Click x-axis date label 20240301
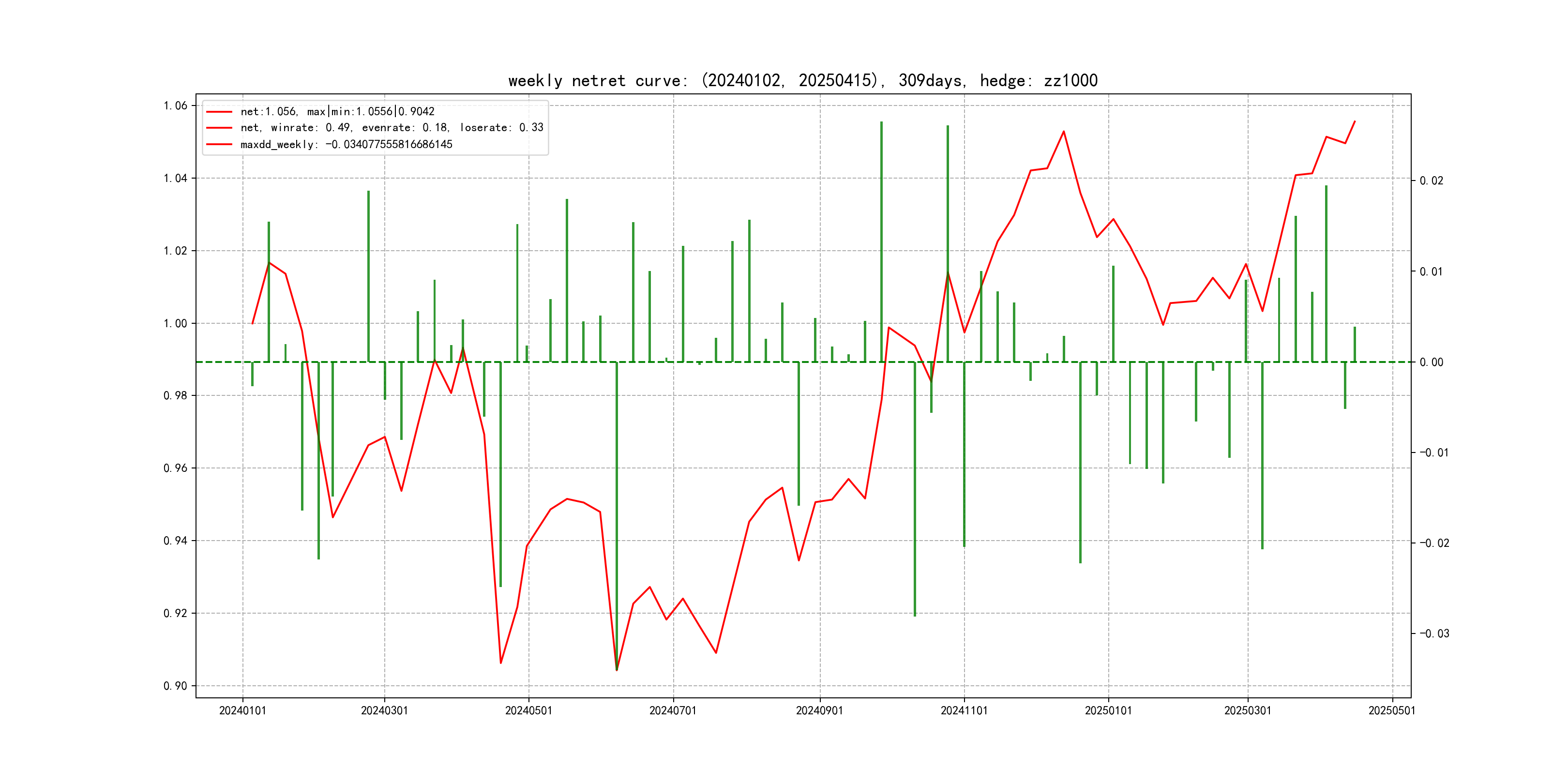The image size is (1568, 784). (x=384, y=710)
